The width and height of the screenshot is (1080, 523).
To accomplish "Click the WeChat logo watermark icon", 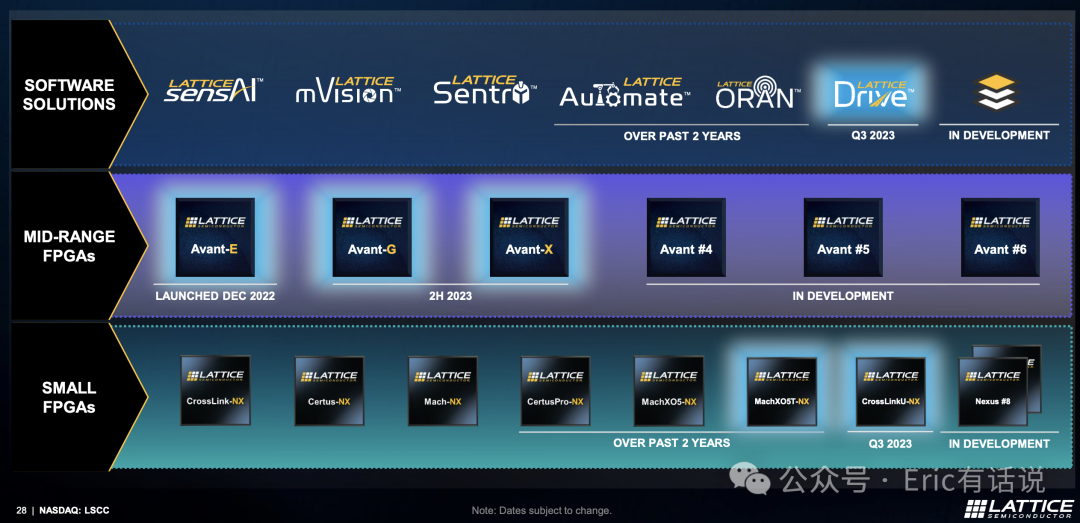I will (750, 478).
